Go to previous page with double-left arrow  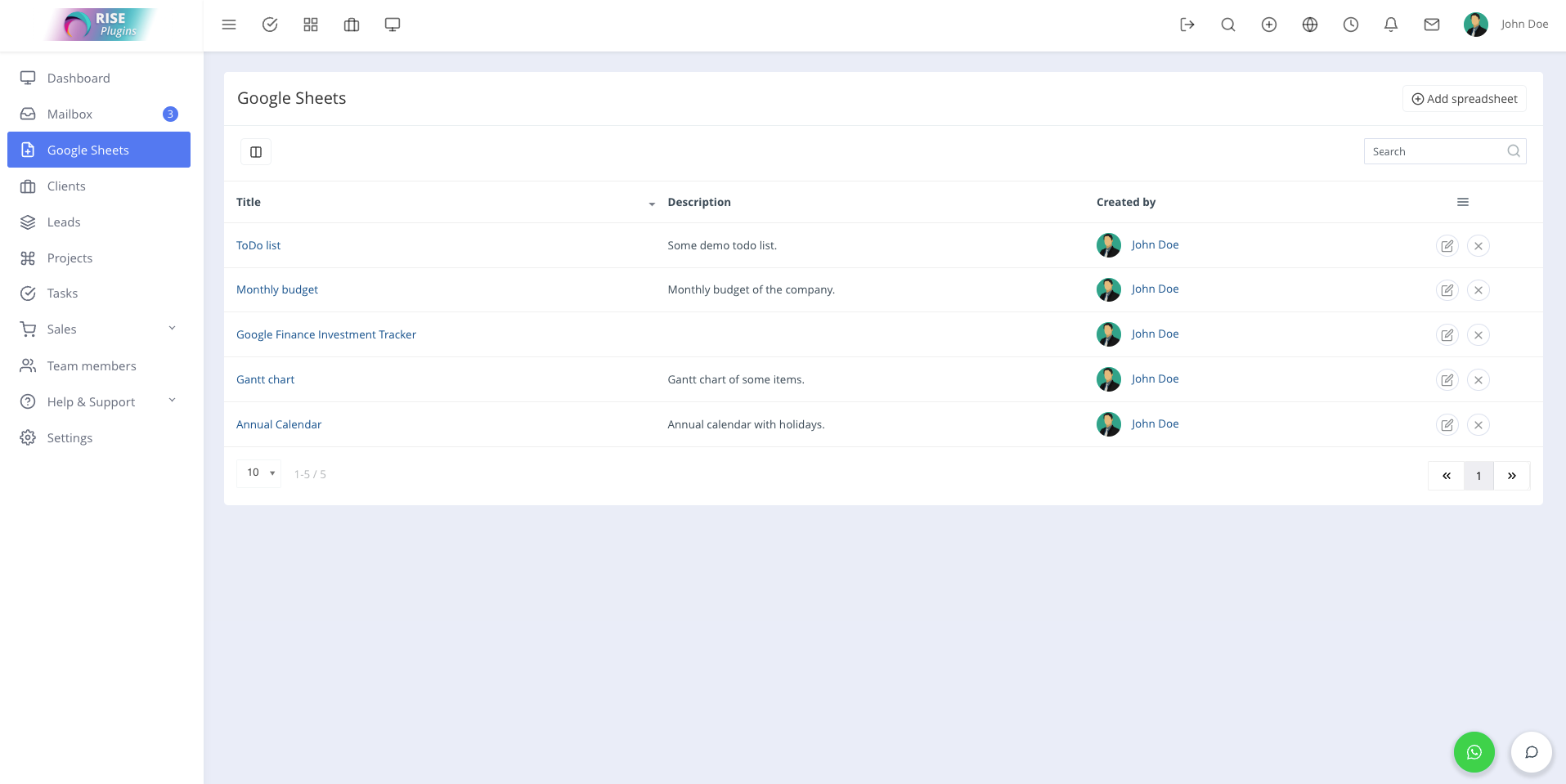pos(1447,476)
